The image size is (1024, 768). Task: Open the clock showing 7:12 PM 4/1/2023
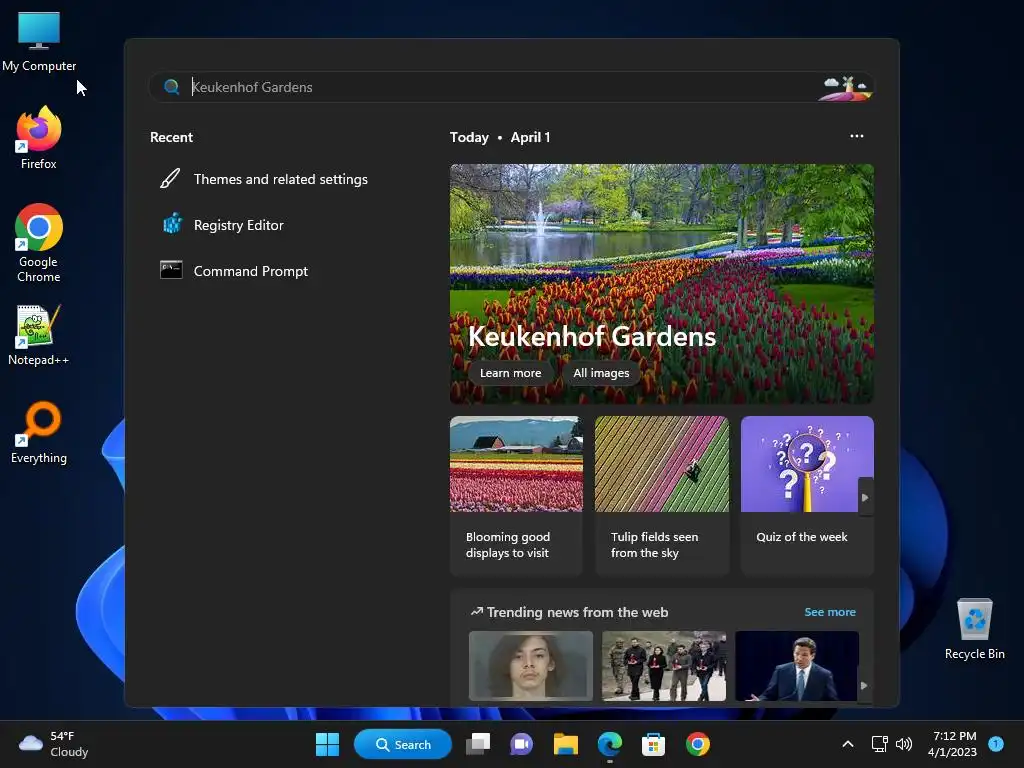pyautogui.click(x=952, y=744)
